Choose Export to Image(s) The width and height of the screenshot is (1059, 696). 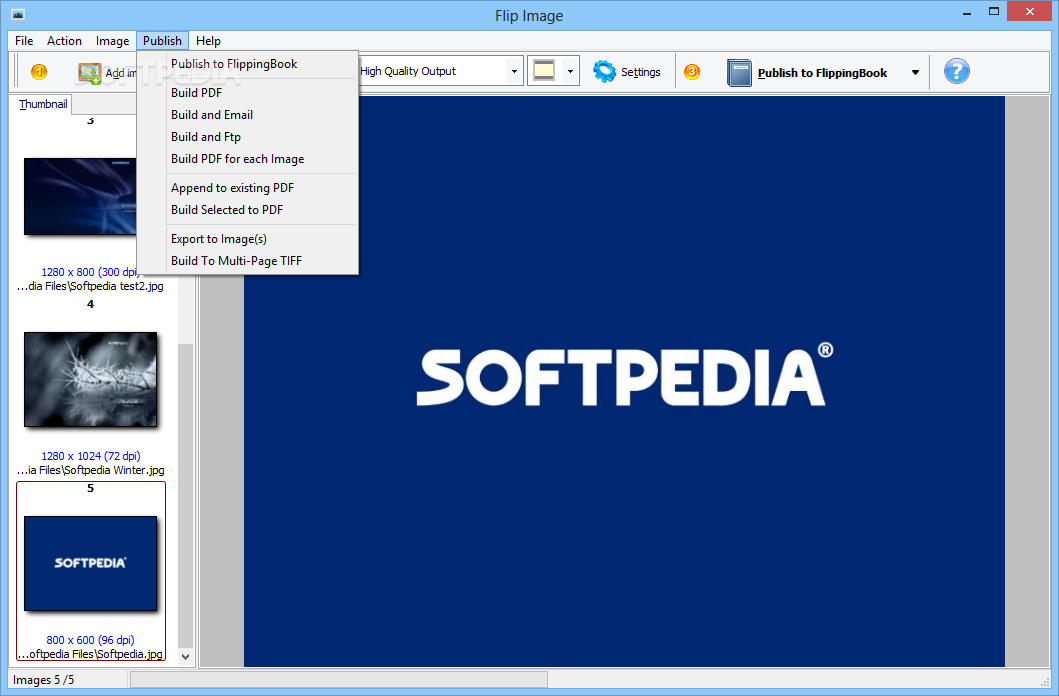(x=247, y=239)
